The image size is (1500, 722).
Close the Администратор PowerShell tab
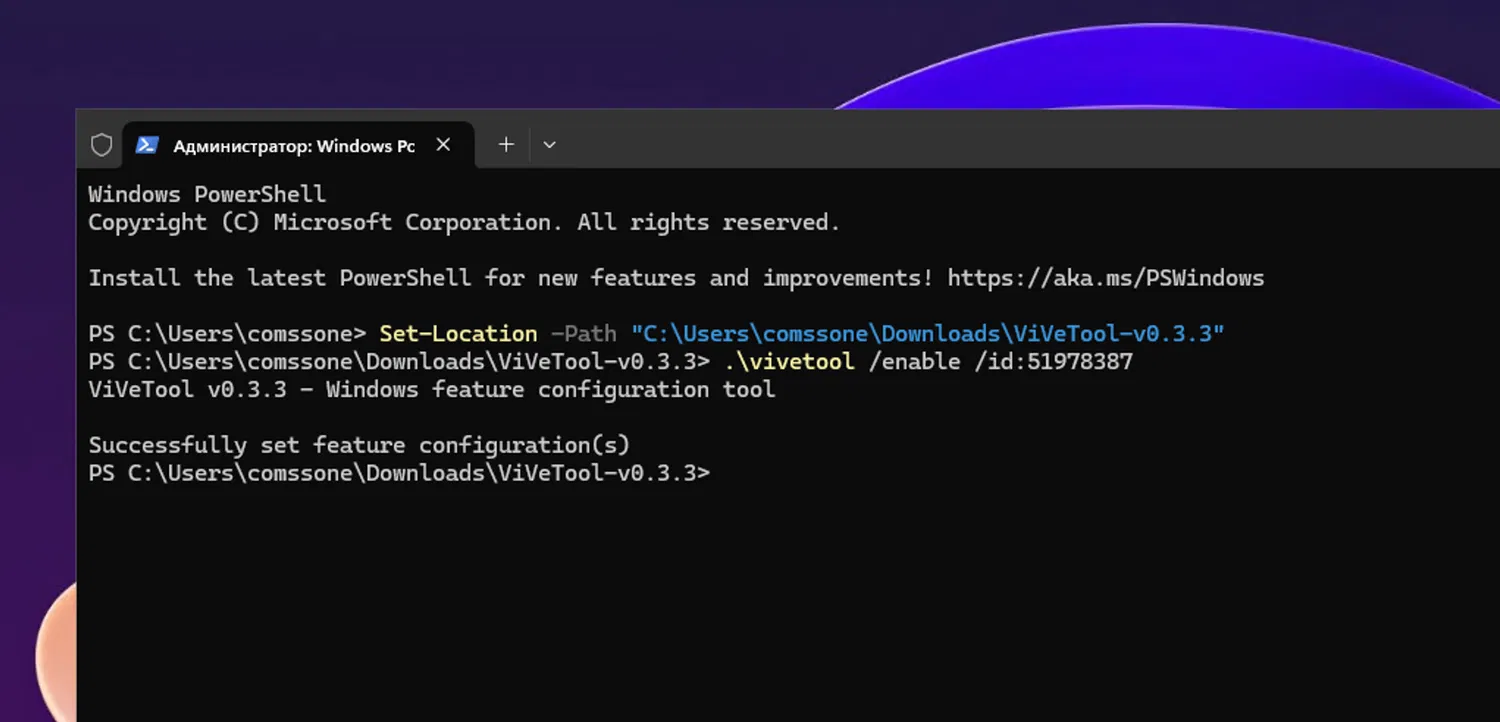pyautogui.click(x=443, y=145)
